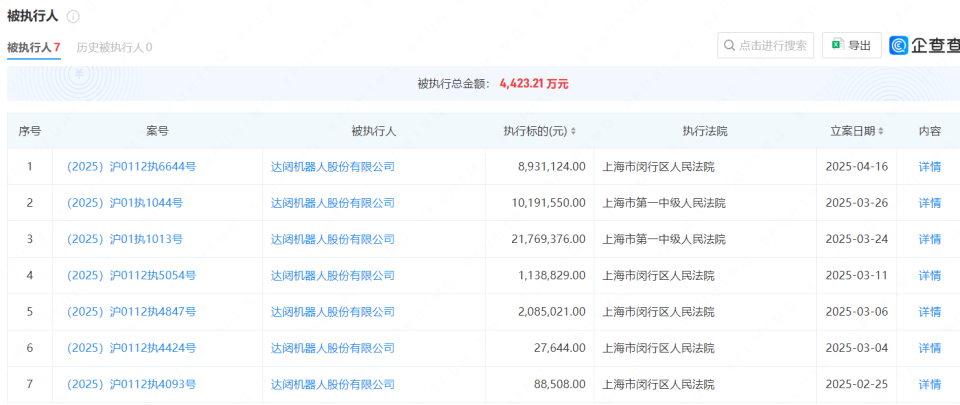Viewport: 960px width, 405px height.
Task: Open 详情 for case filed 2025-03-24
Action: 929,239
